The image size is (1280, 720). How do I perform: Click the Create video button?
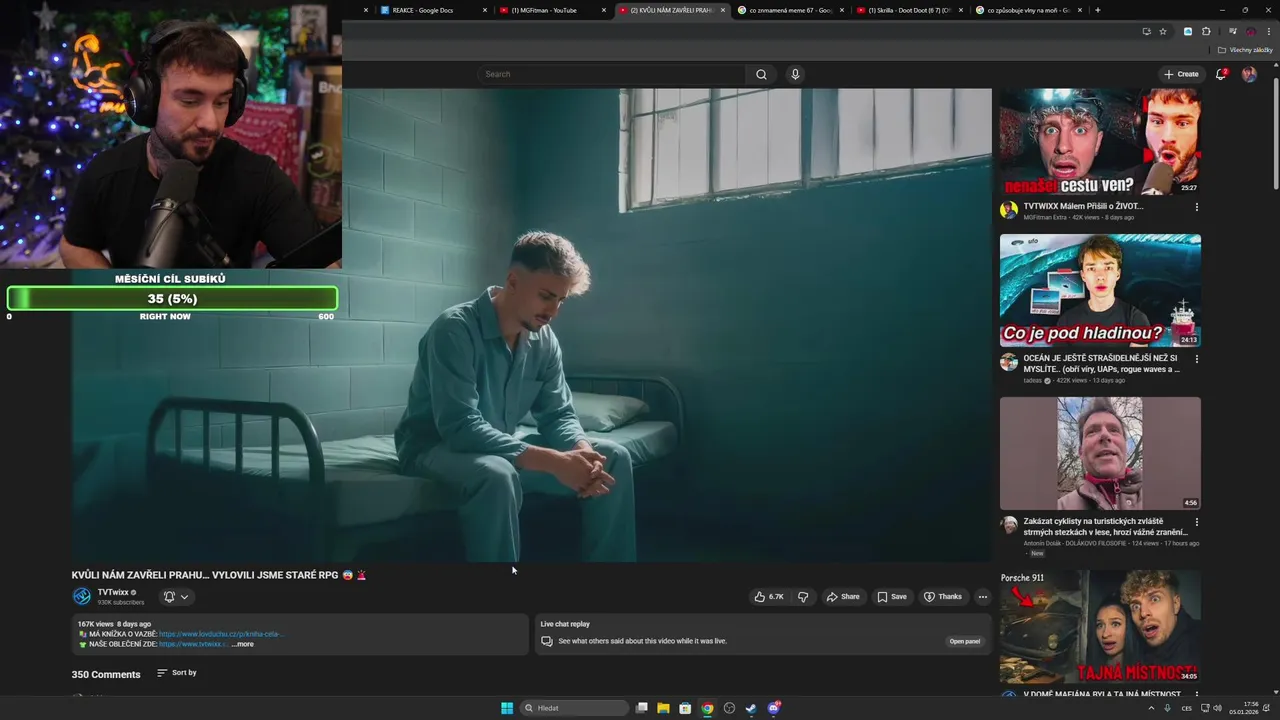[1181, 74]
